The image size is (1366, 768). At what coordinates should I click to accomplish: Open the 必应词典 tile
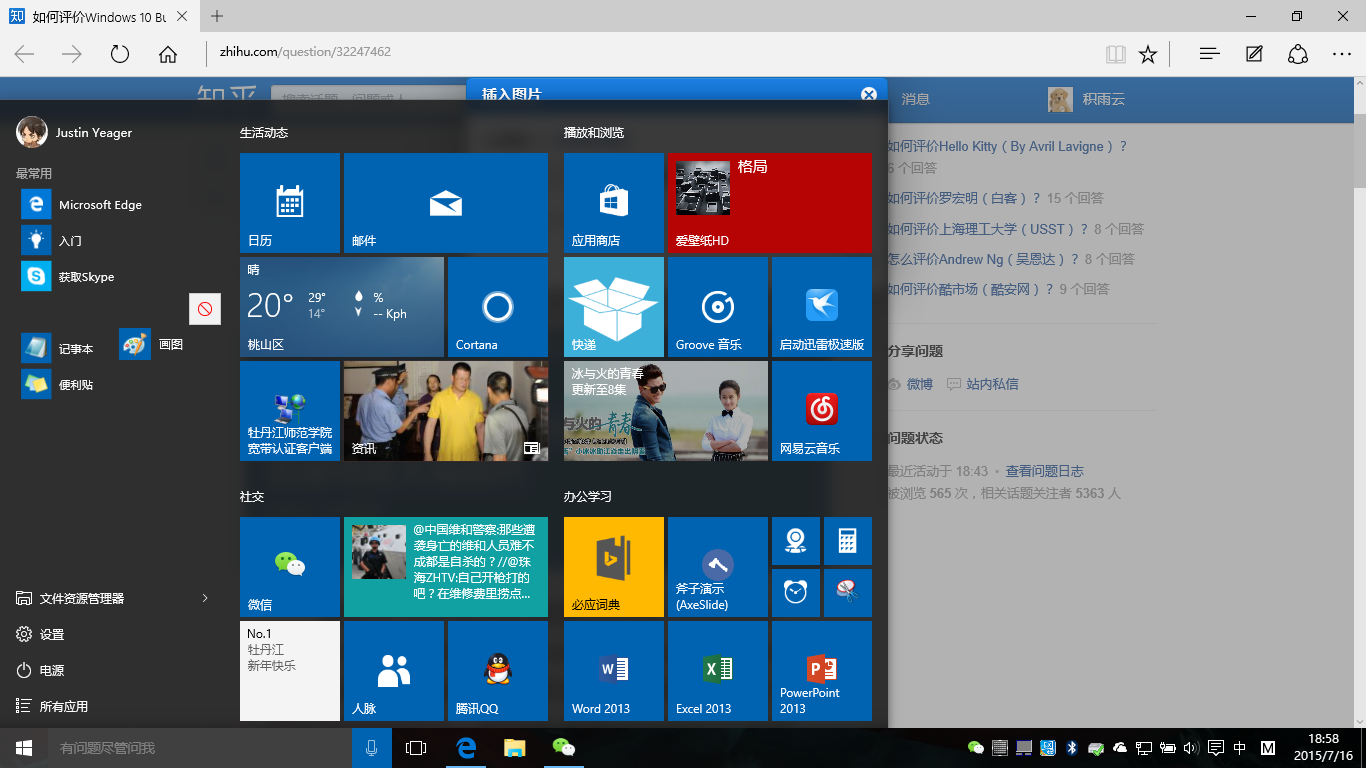coord(613,566)
